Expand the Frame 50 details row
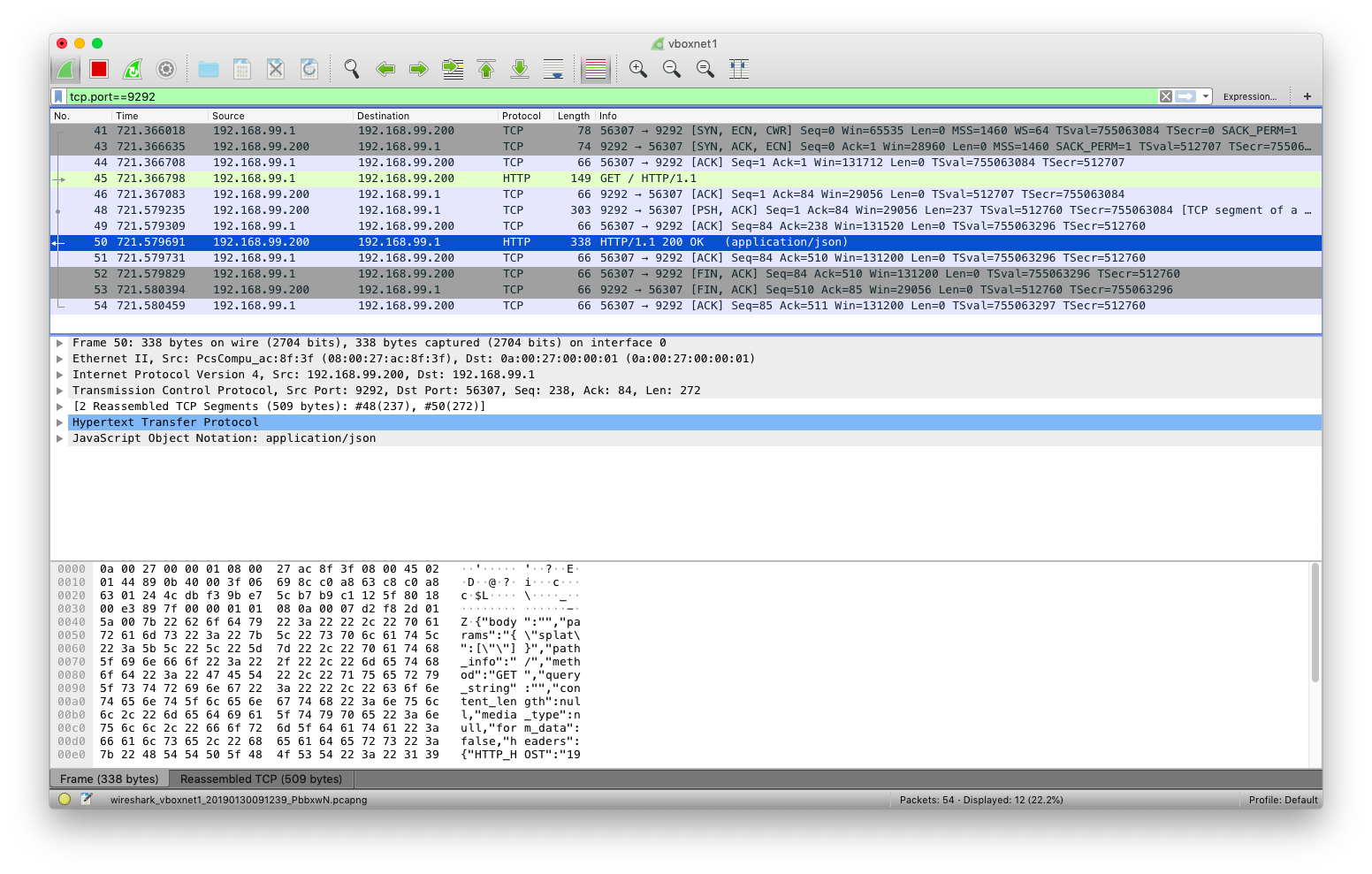1372x874 pixels. pyautogui.click(x=59, y=343)
